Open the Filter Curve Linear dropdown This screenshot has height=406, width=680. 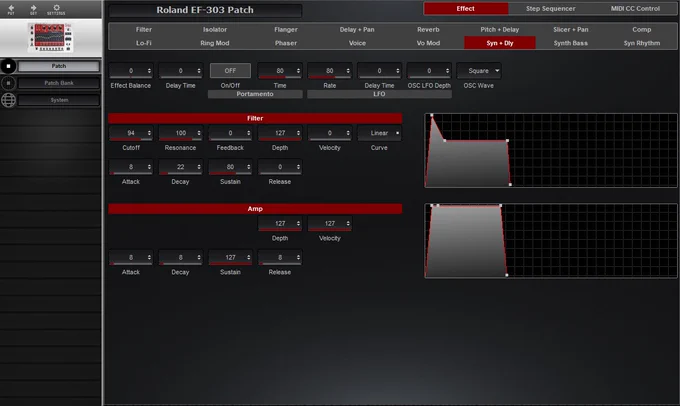(379, 133)
